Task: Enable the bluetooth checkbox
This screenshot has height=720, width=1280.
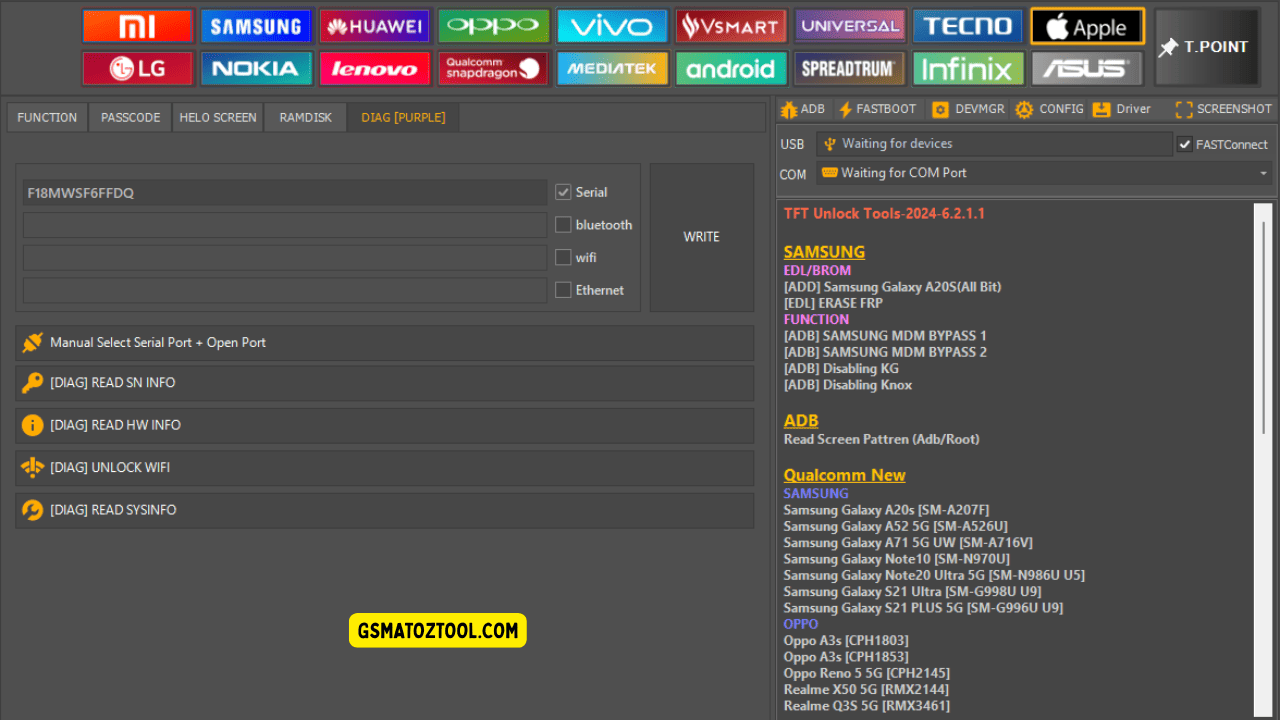Action: [x=563, y=224]
